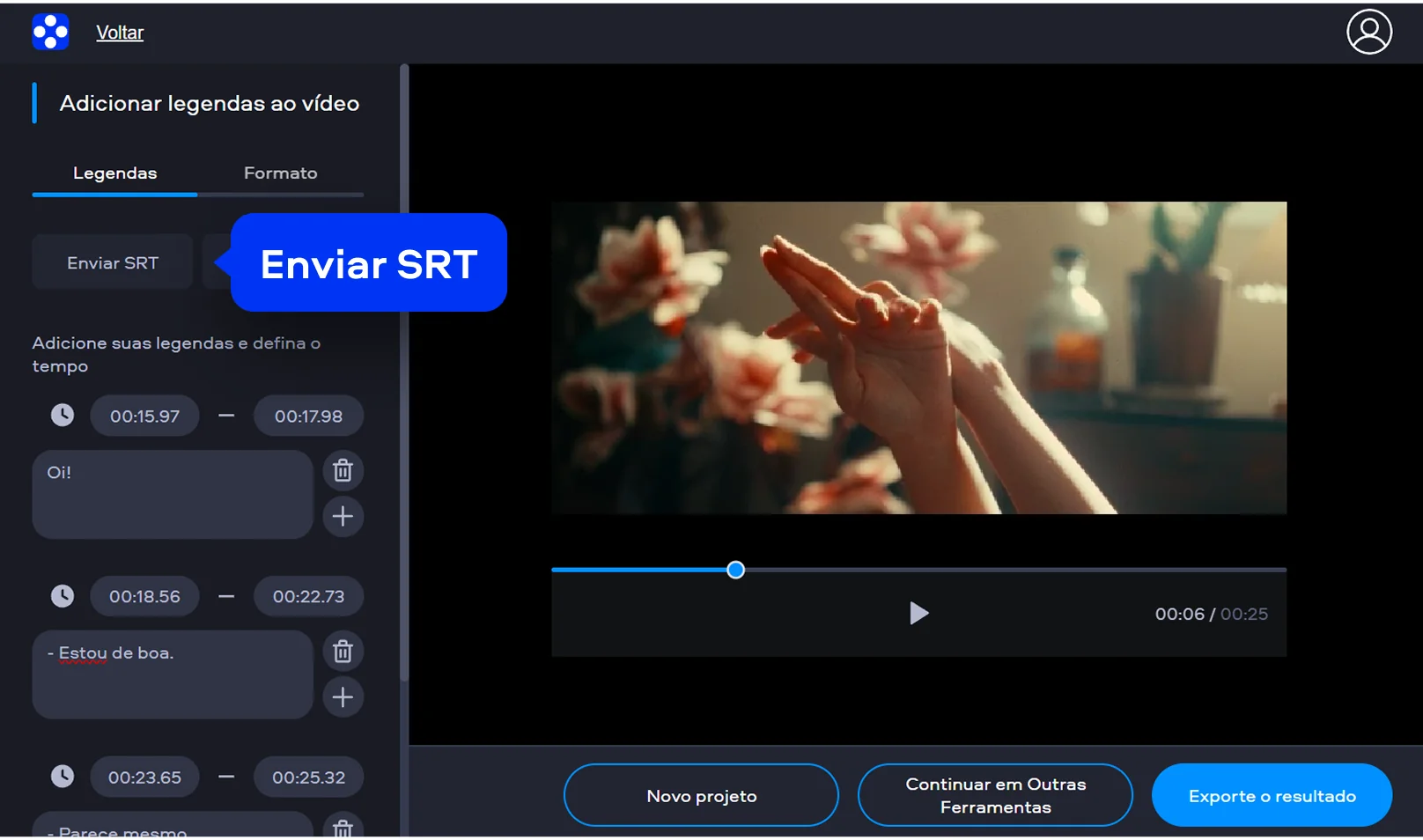
Task: Click the "Oi!" subtitle text box
Action: click(173, 495)
